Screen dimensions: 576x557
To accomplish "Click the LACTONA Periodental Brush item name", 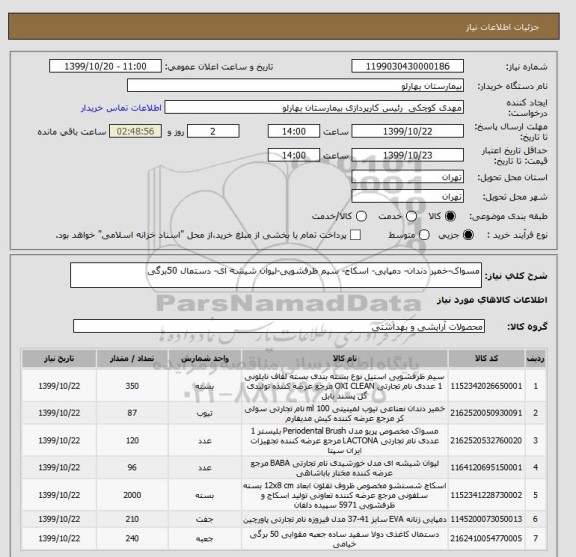I will (x=345, y=440).
